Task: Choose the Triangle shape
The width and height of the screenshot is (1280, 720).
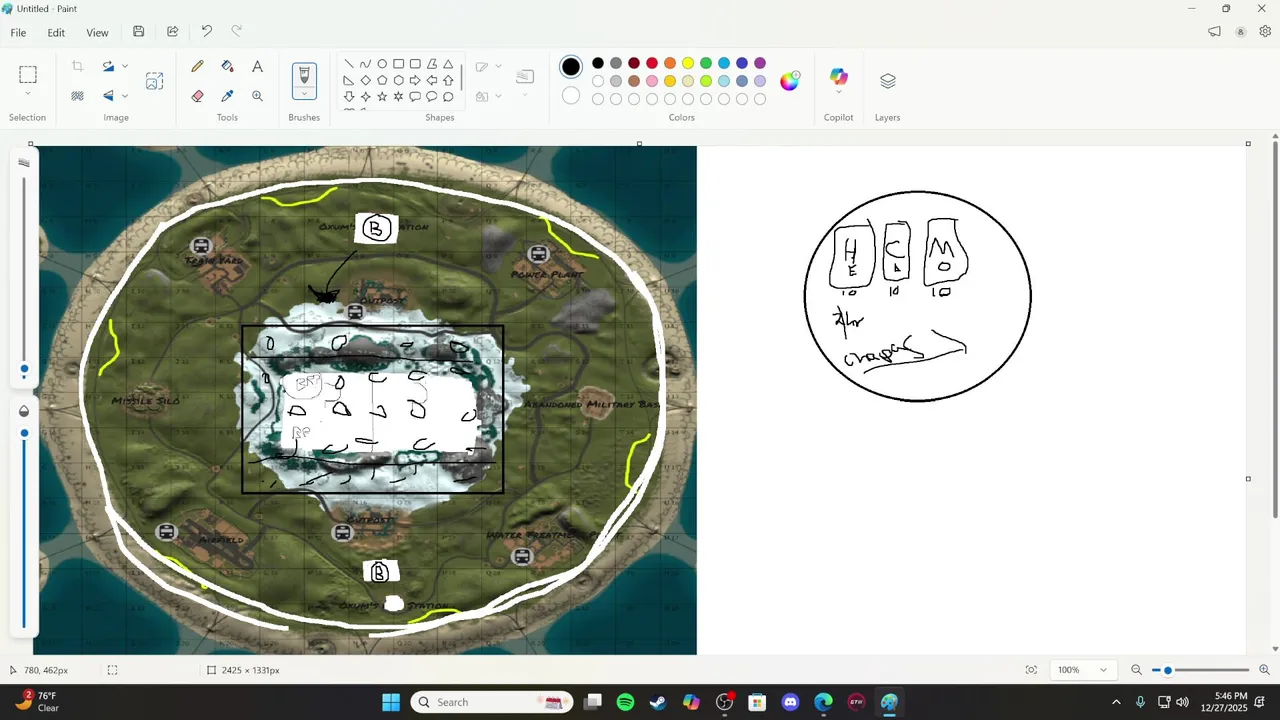Action: click(x=448, y=64)
